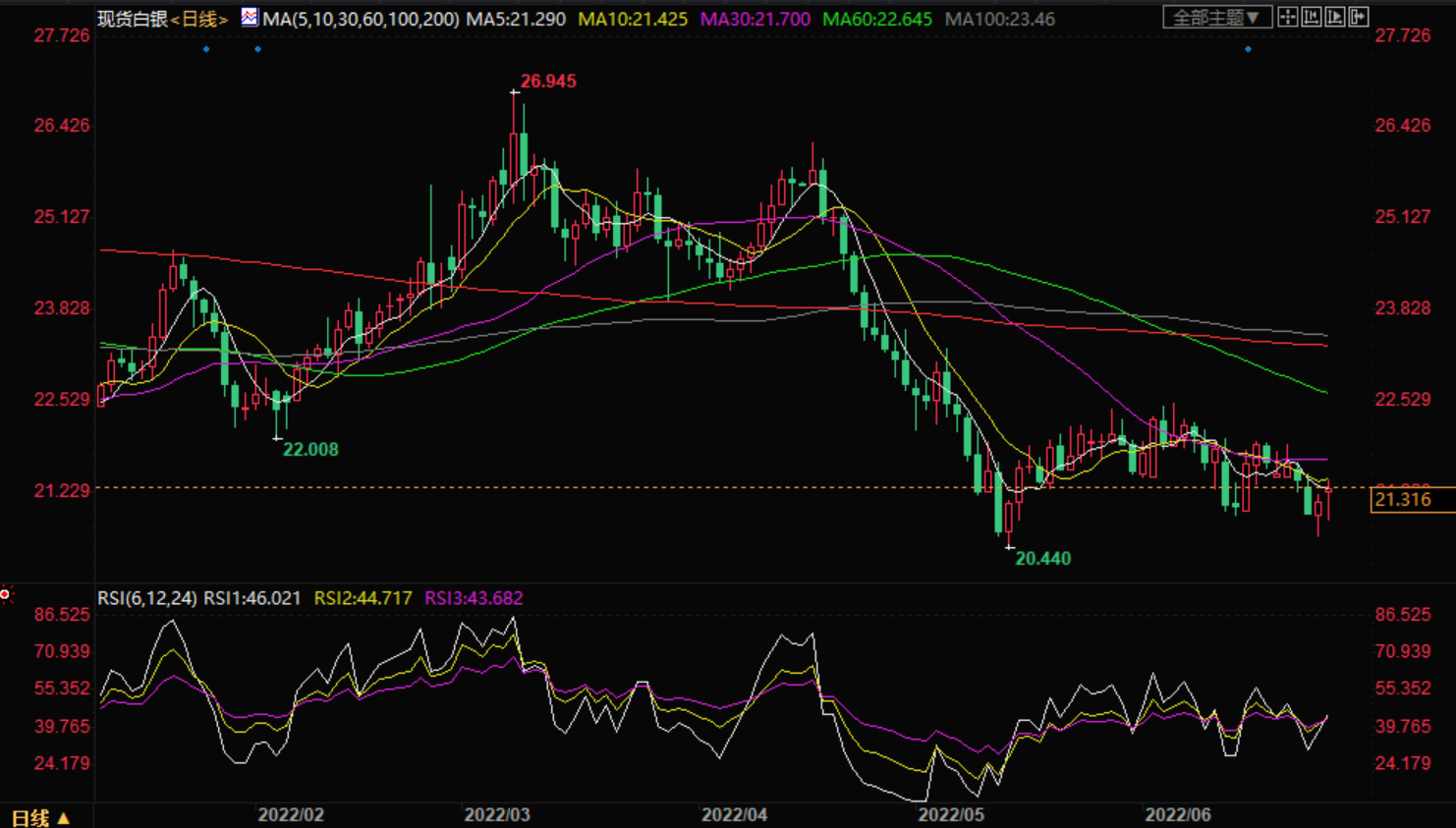Click the MA60:22.645 value
Screen dimensions: 1456x828
[x=877, y=19]
